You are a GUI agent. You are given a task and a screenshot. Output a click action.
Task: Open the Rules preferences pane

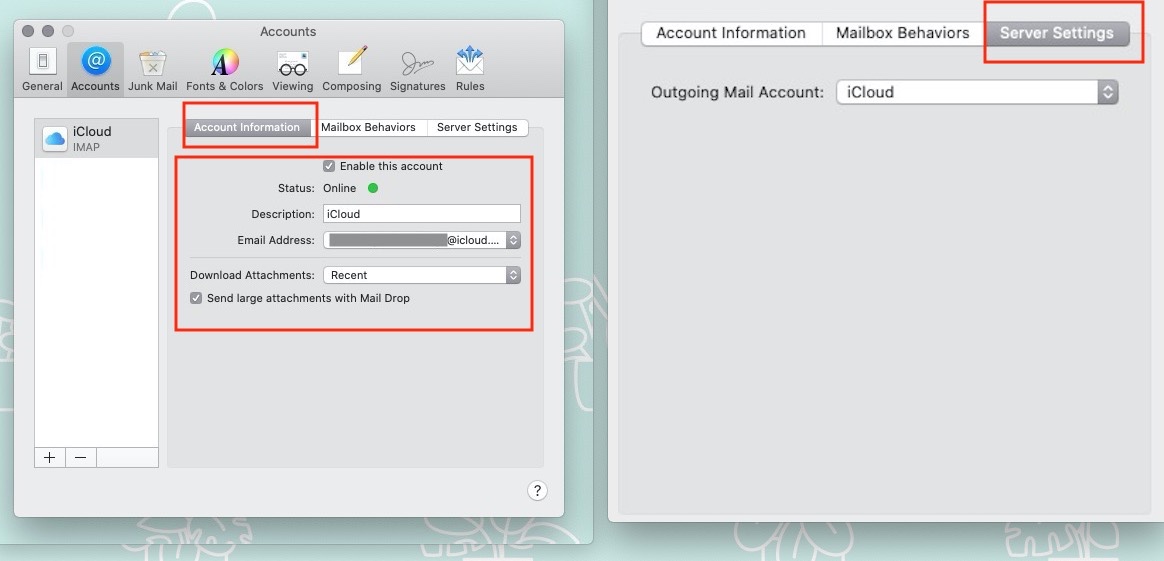470,69
